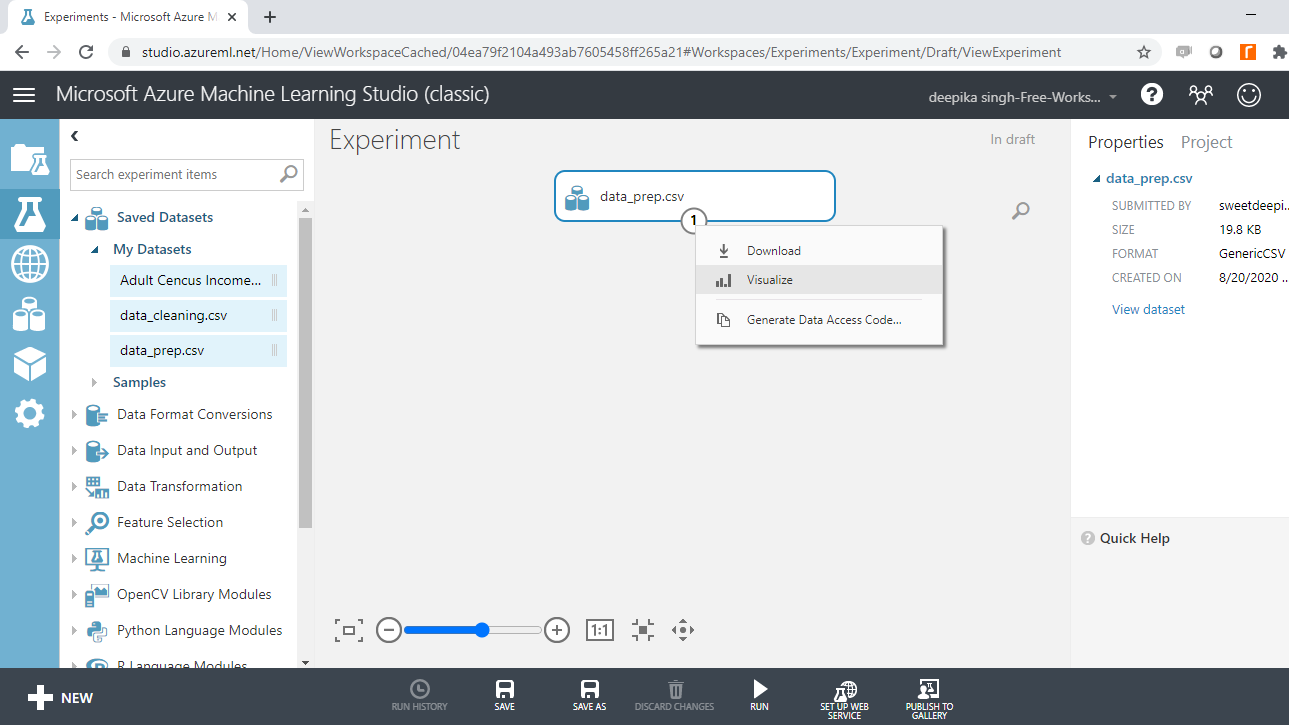Expand the Samples tree node

coord(94,382)
